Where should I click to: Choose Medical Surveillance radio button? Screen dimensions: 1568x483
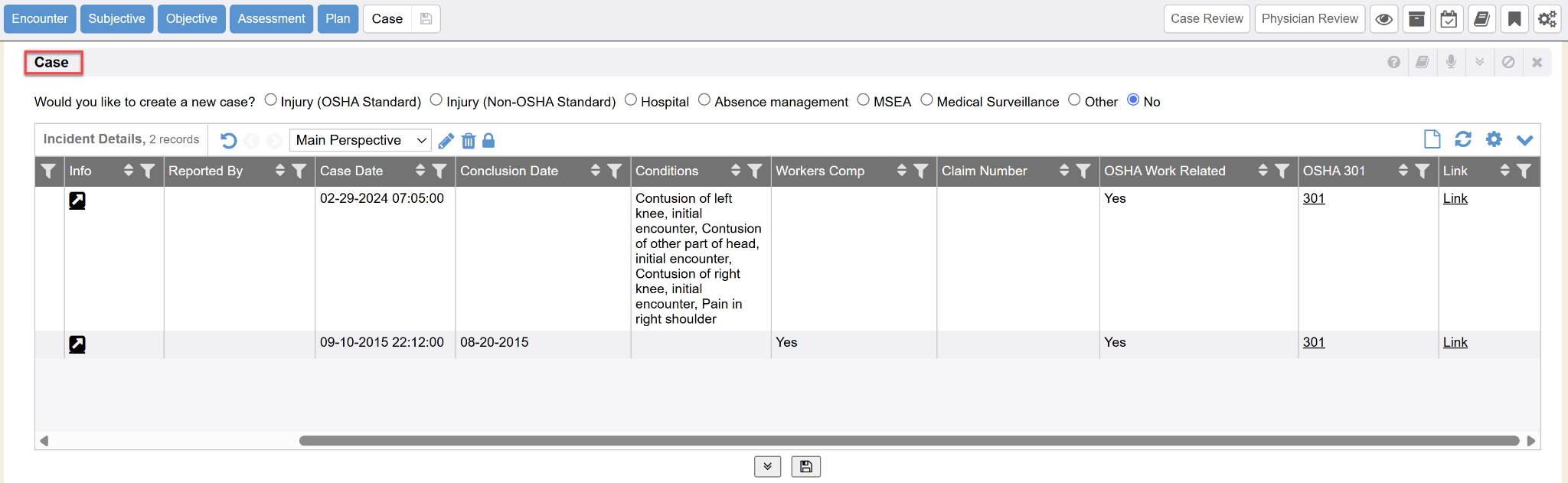coord(926,100)
